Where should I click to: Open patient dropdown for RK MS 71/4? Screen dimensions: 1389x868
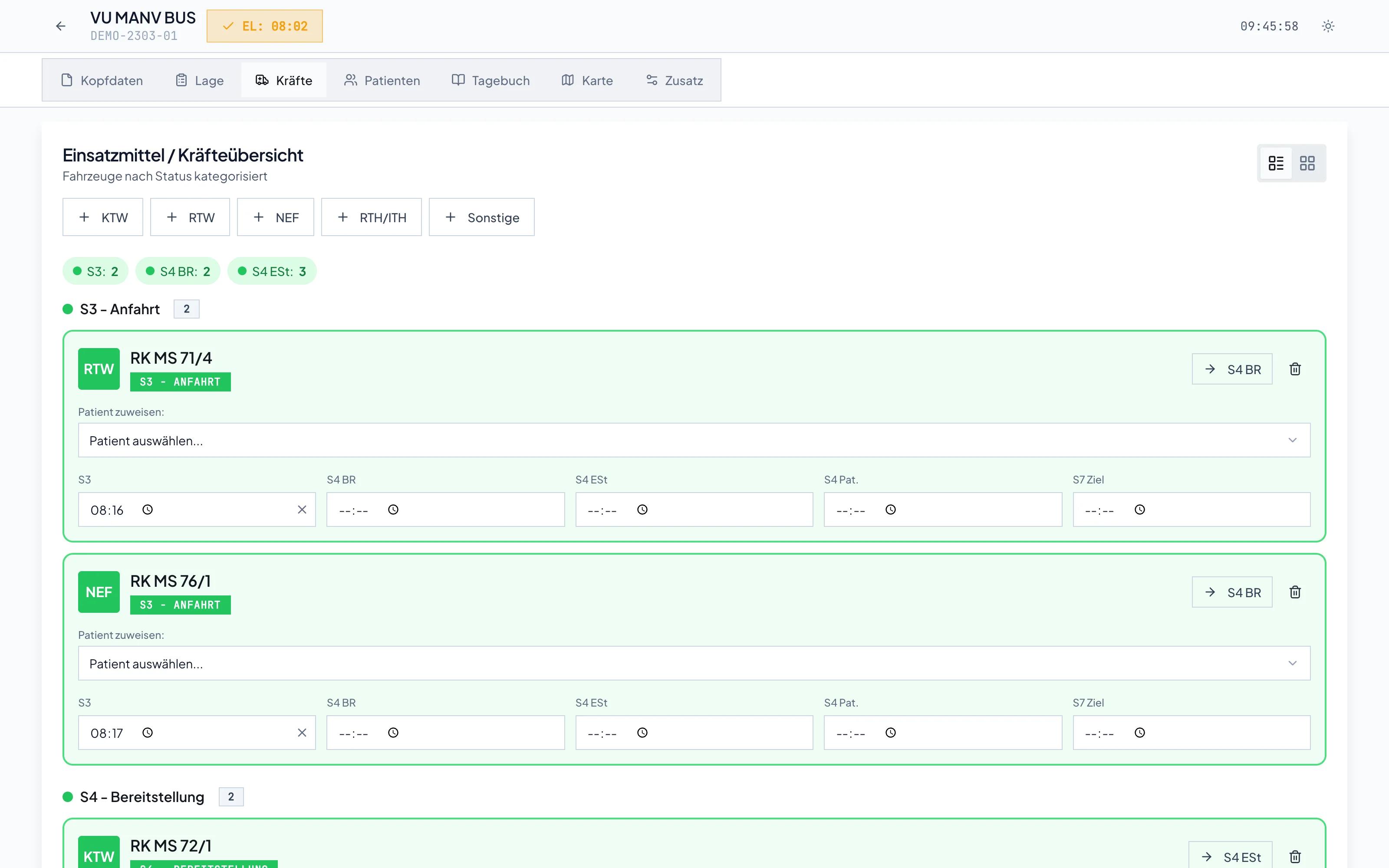[694, 441]
